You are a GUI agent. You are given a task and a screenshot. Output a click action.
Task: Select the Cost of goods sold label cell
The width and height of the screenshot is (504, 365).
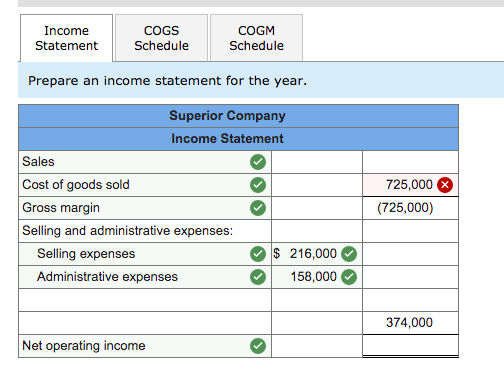pyautogui.click(x=145, y=185)
